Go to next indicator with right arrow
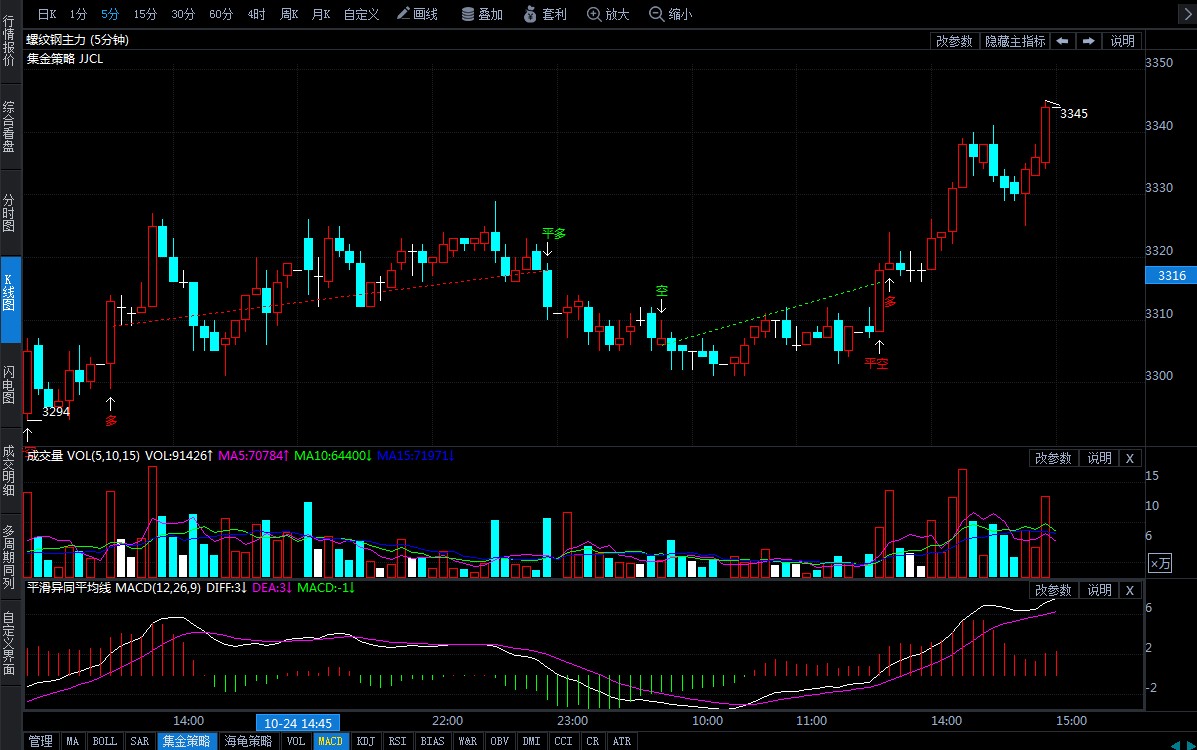 pos(1089,41)
